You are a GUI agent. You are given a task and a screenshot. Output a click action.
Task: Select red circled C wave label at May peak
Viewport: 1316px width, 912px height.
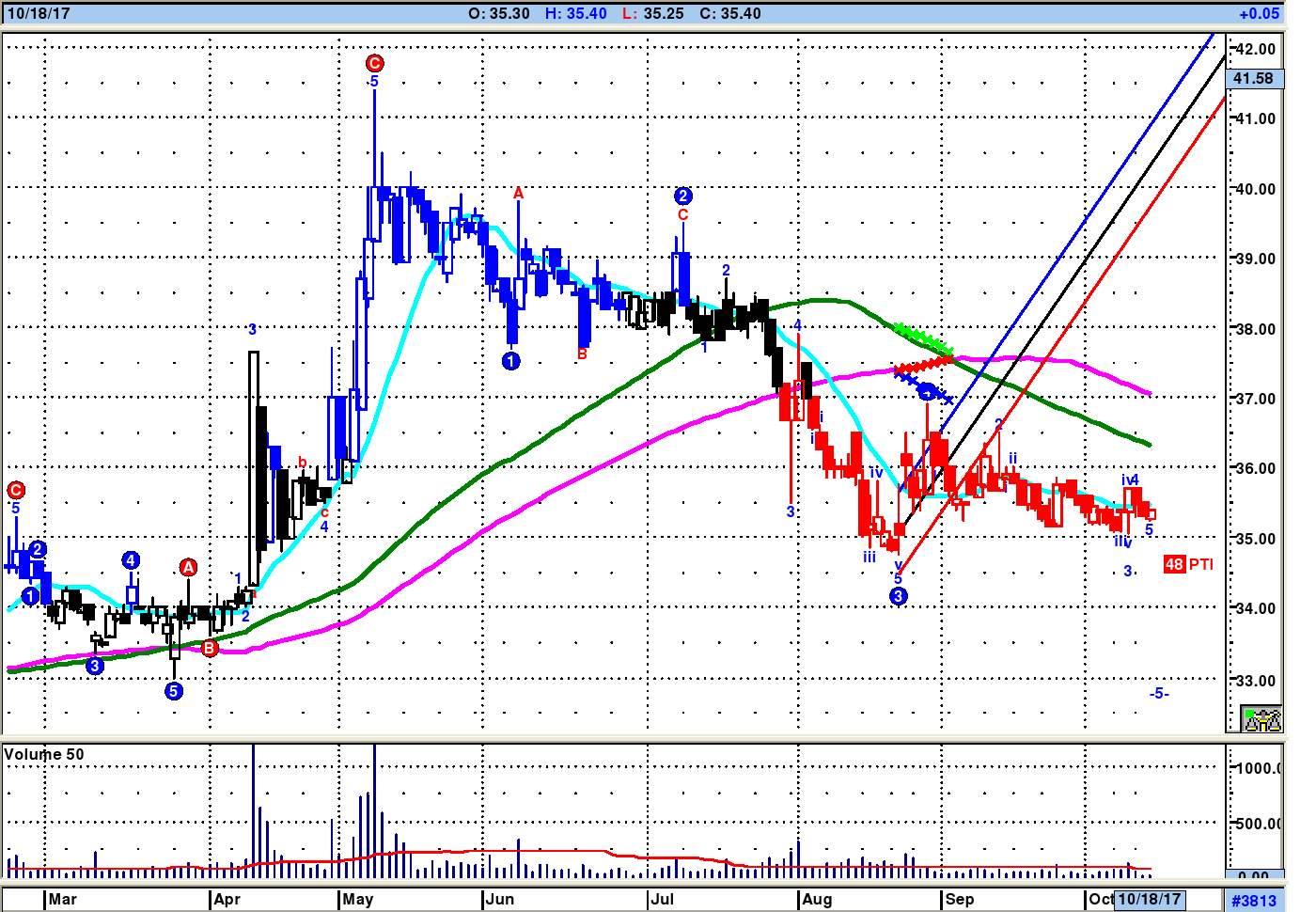tap(374, 63)
